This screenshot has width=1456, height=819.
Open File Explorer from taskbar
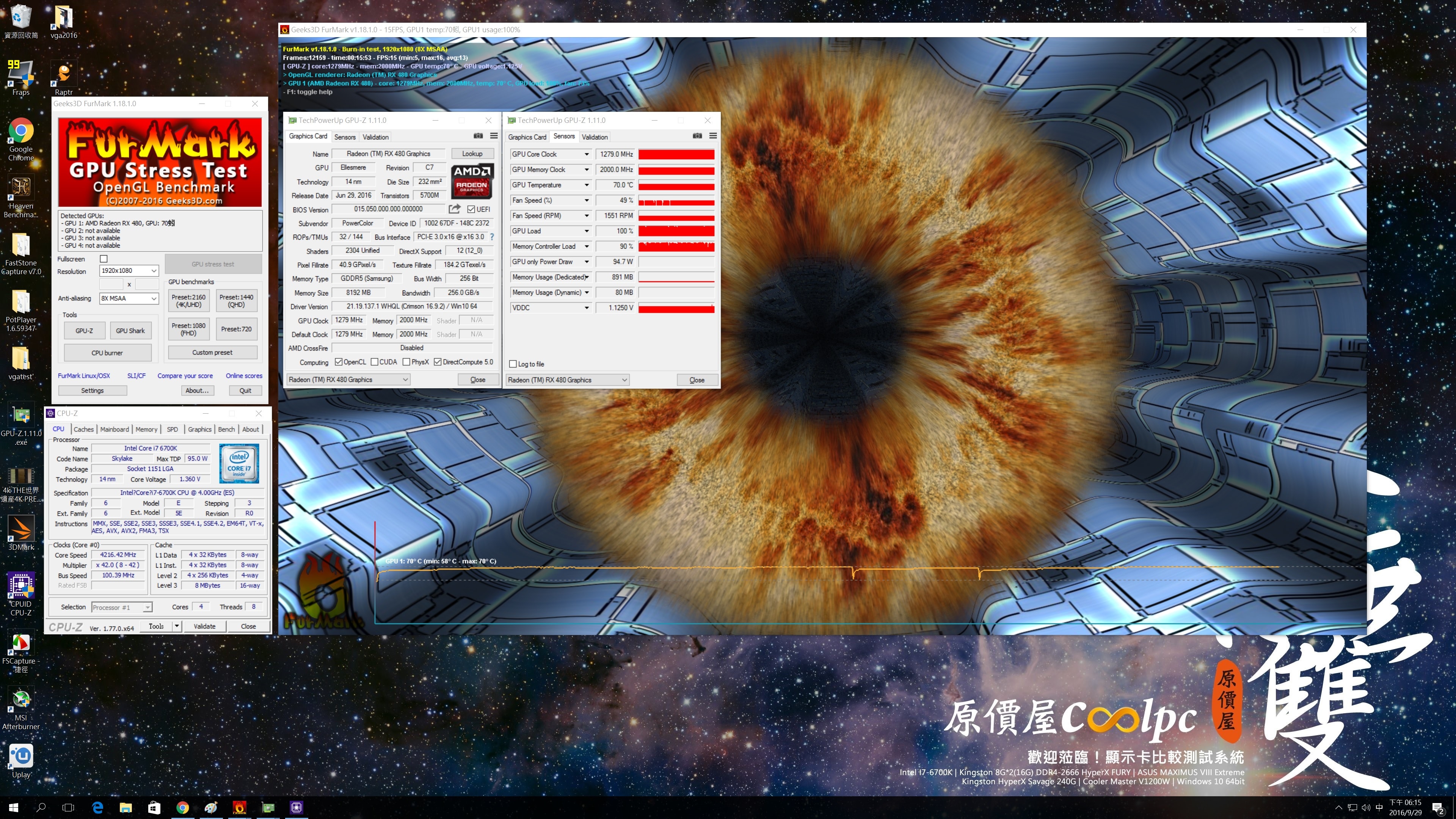tap(126, 808)
